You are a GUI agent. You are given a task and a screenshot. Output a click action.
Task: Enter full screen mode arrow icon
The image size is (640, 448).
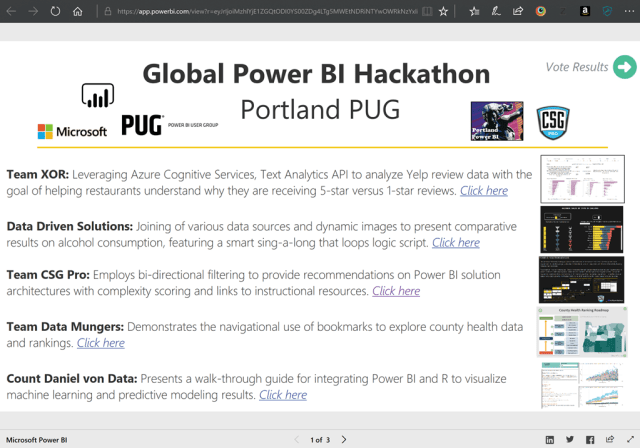630,439
